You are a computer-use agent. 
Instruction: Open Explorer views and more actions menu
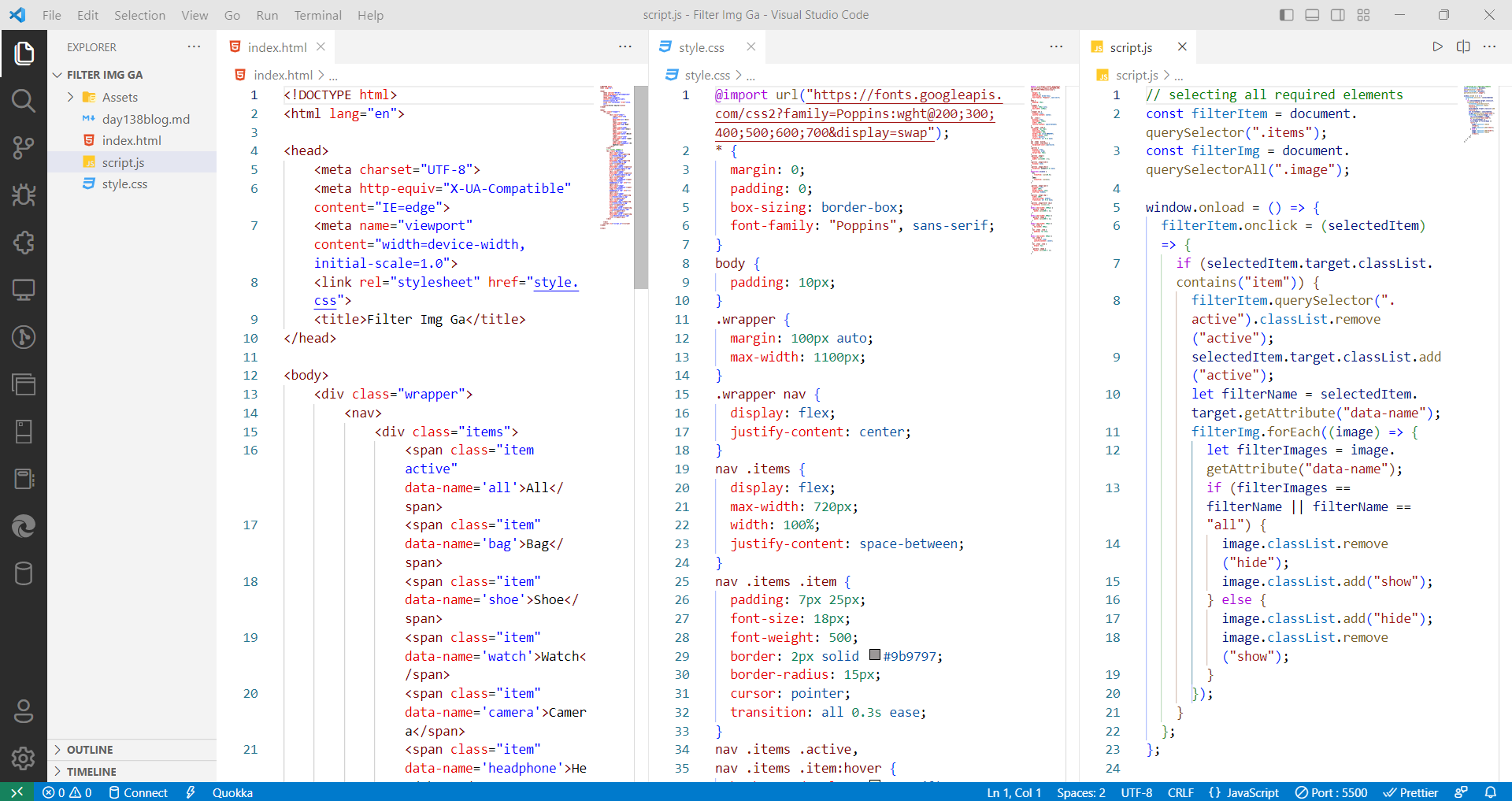[194, 46]
